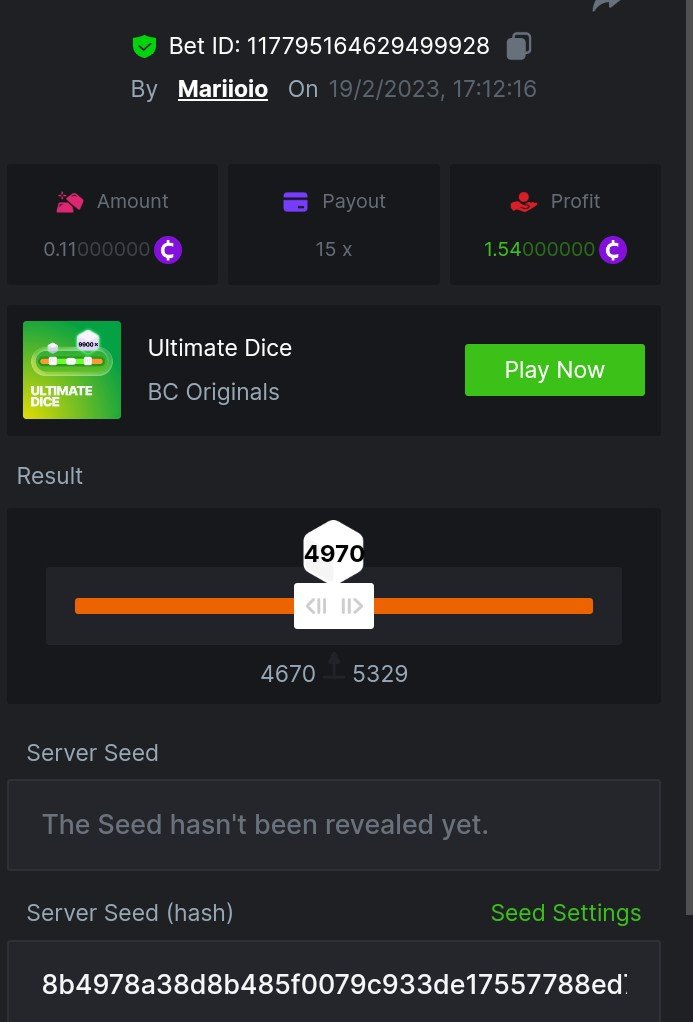Click the coin icon beside profit 1.54
This screenshot has width=693, height=1022.
(613, 249)
